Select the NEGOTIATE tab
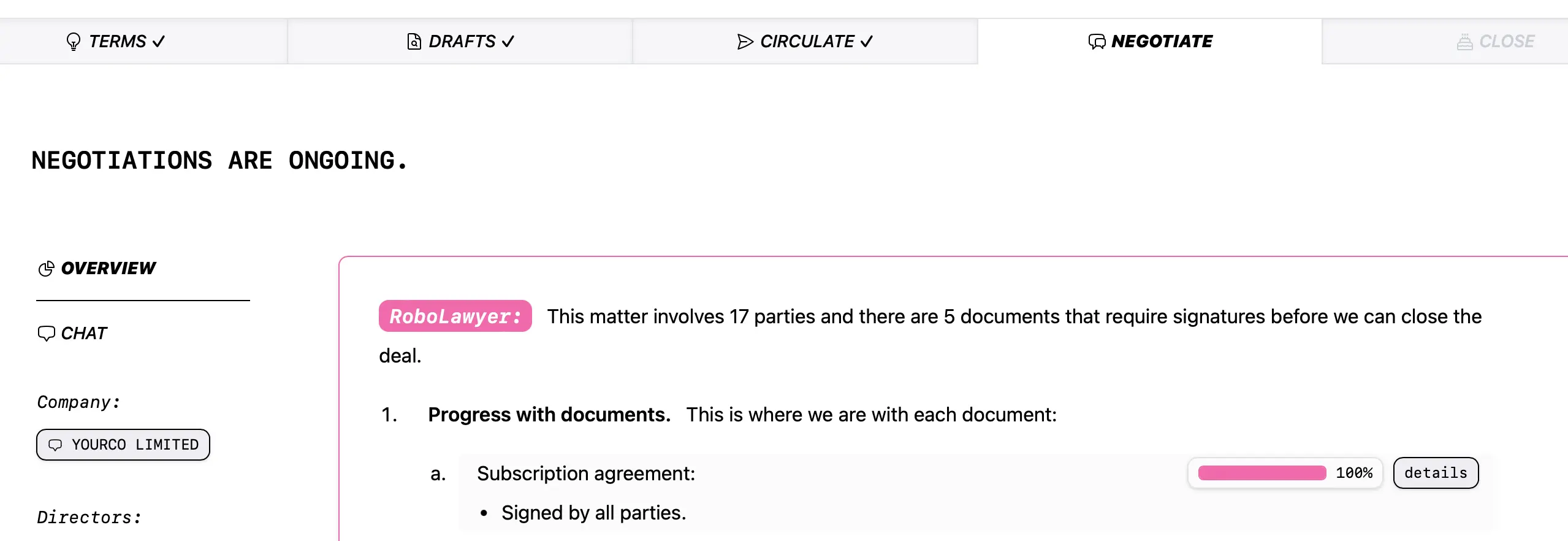The height and width of the screenshot is (541, 1568). click(x=1150, y=41)
